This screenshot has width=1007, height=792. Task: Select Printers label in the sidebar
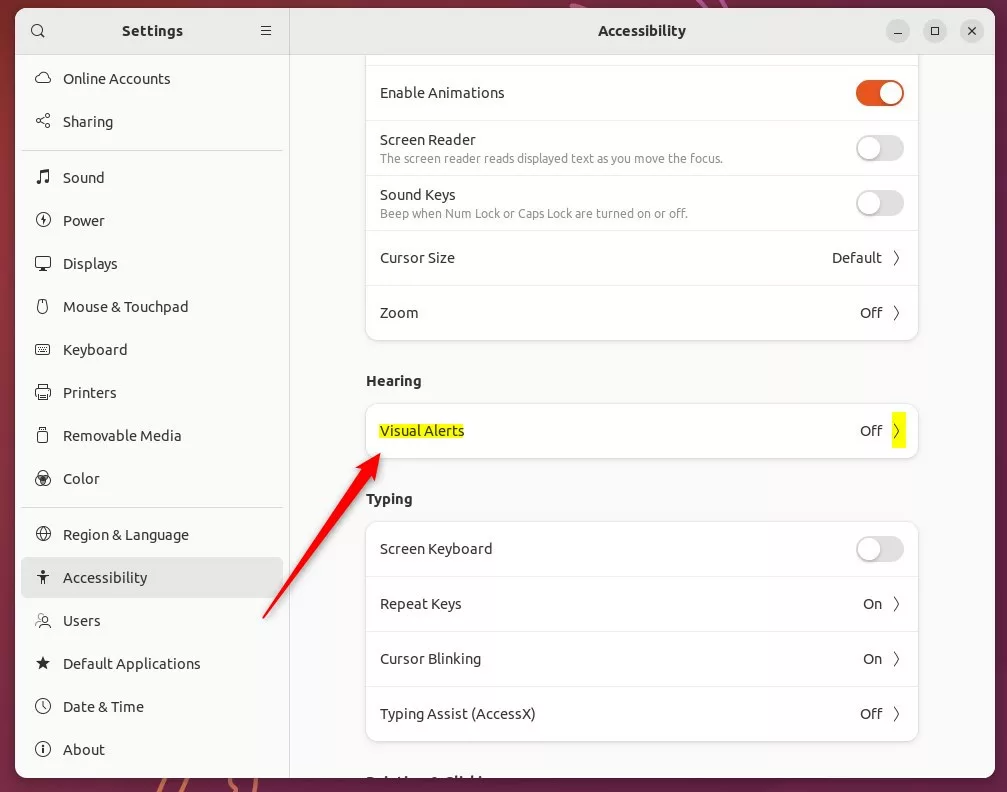(89, 392)
